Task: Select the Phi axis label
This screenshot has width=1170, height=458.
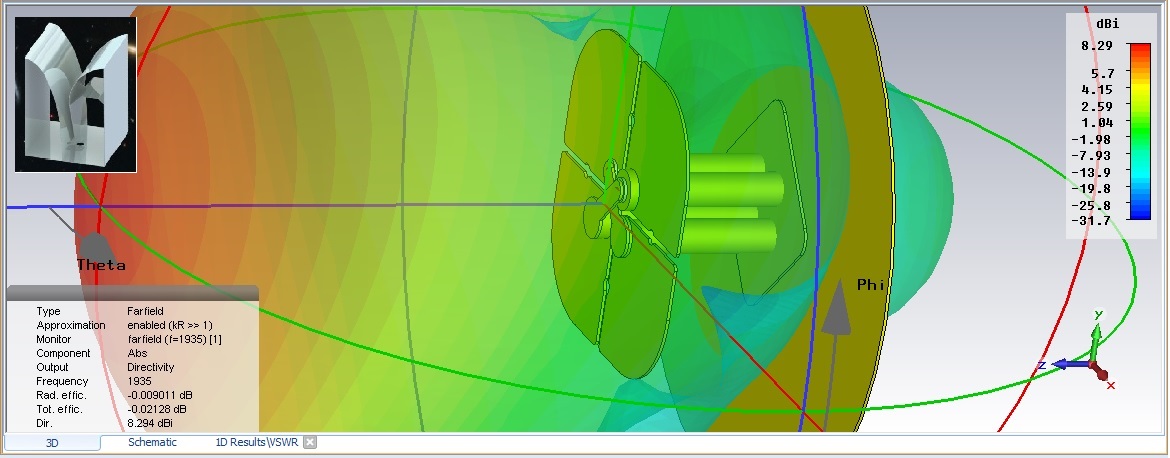Action: pos(871,284)
